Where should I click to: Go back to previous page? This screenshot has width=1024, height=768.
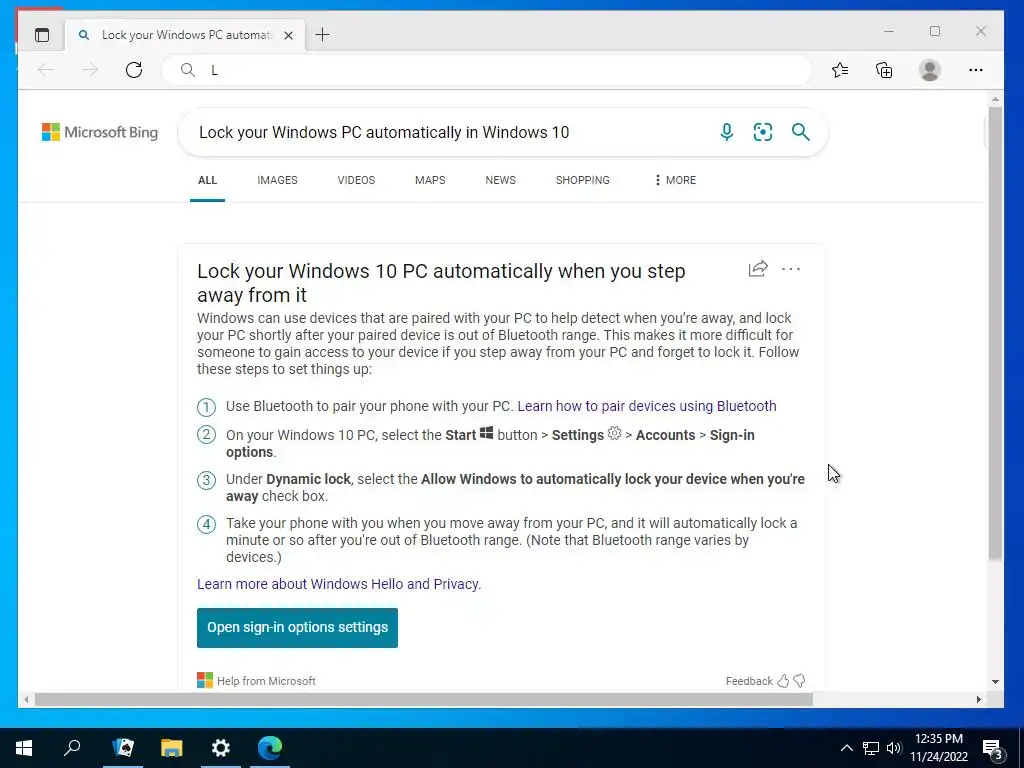click(x=46, y=70)
